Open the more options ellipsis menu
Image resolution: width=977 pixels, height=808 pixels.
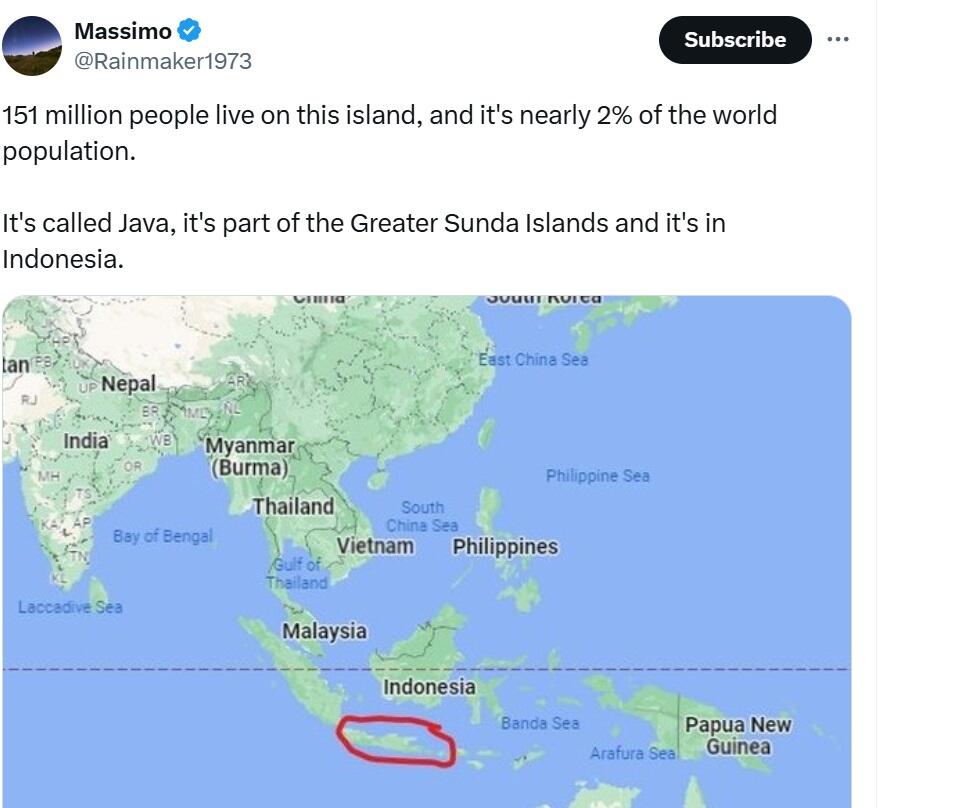coord(838,40)
